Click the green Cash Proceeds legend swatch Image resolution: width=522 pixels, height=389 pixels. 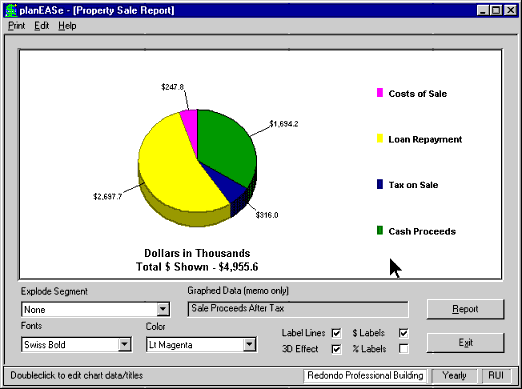tap(380, 230)
